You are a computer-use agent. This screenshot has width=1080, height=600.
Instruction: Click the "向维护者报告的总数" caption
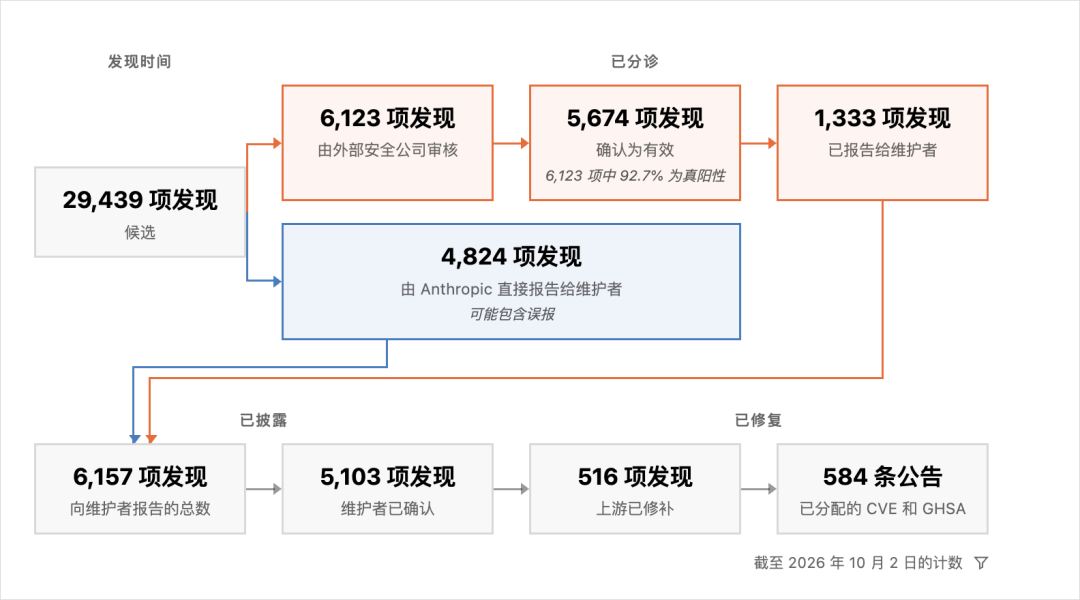[x=140, y=509]
